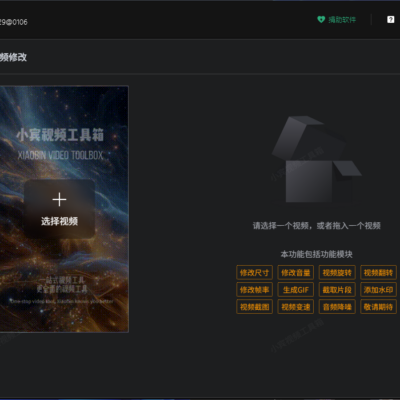The height and width of the screenshot is (400, 400).
Task: Select the 添加水印 module tag
Action: [378, 290]
